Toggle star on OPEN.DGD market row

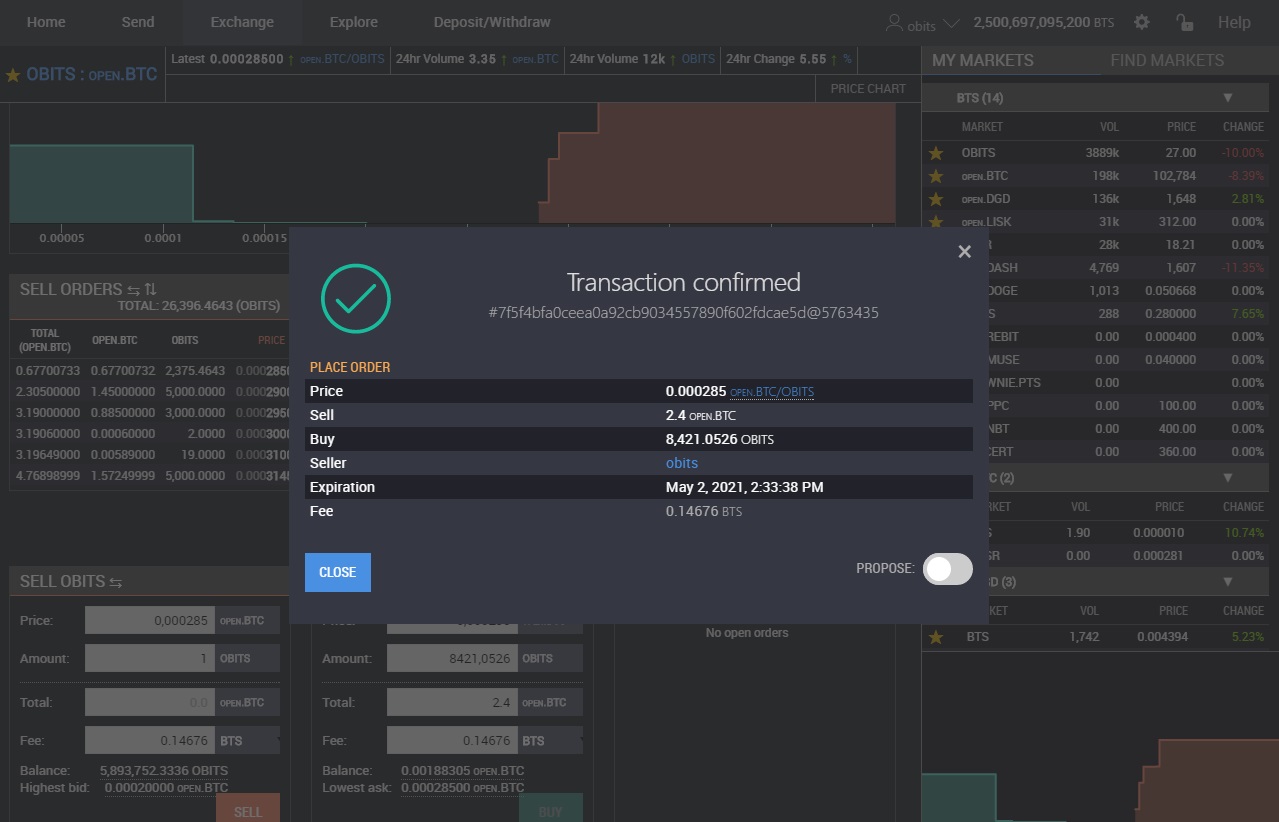point(936,199)
